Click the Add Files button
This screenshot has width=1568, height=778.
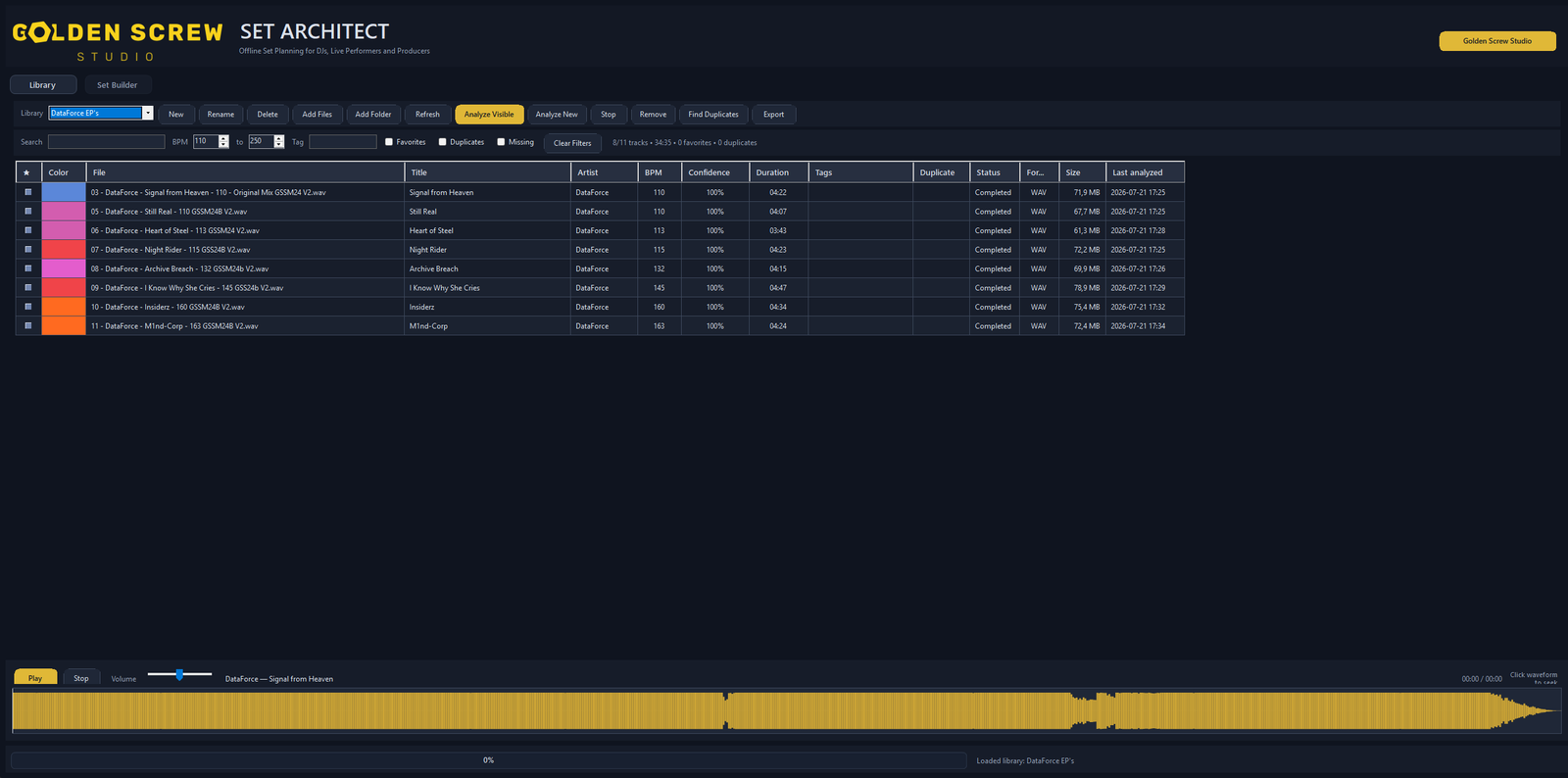(x=317, y=115)
